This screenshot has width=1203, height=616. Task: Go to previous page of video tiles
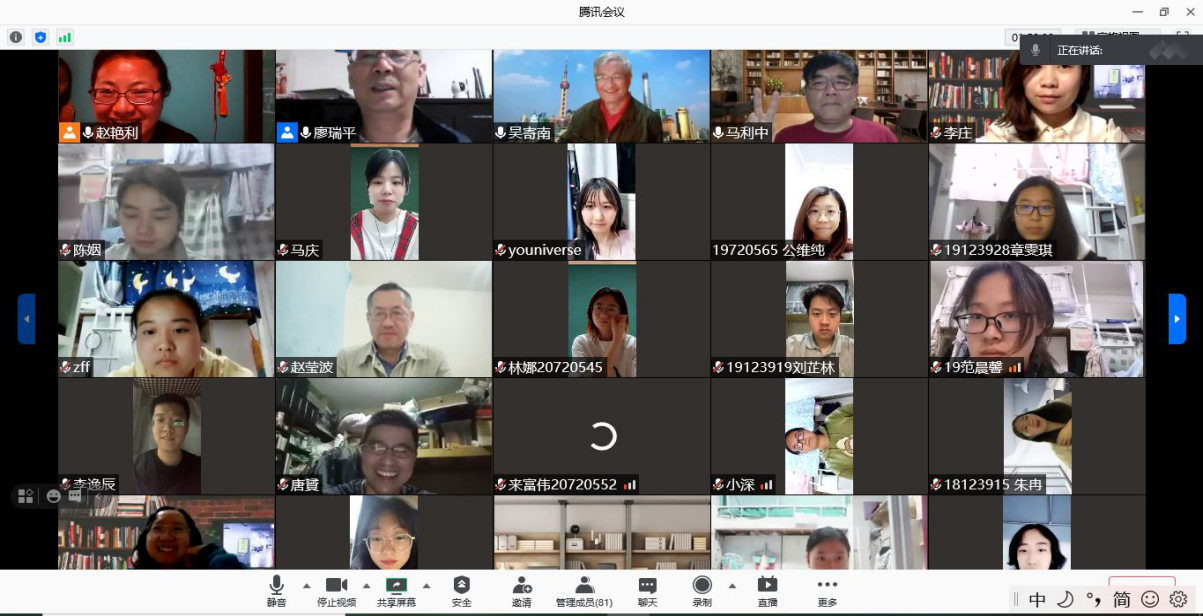pyautogui.click(x=26, y=319)
